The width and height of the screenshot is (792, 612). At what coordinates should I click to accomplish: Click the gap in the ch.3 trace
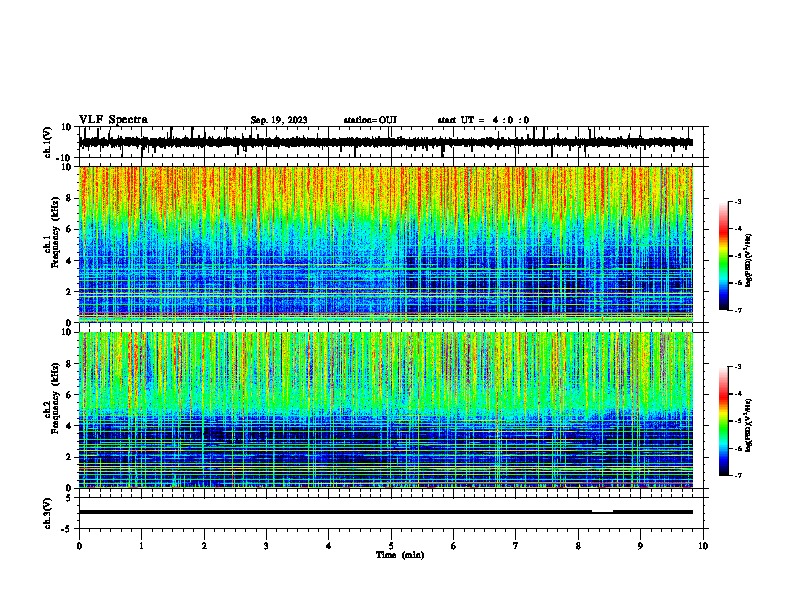(x=602, y=512)
